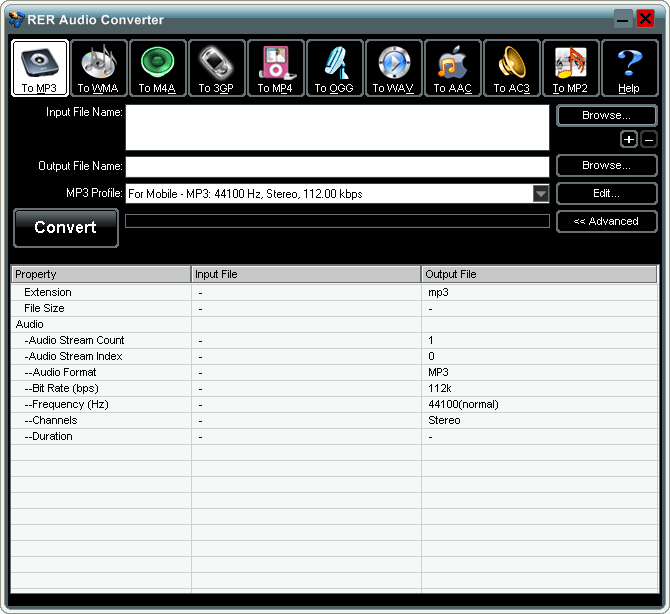Select the To MP3 converter icon
670x614 pixels.
tap(39, 68)
